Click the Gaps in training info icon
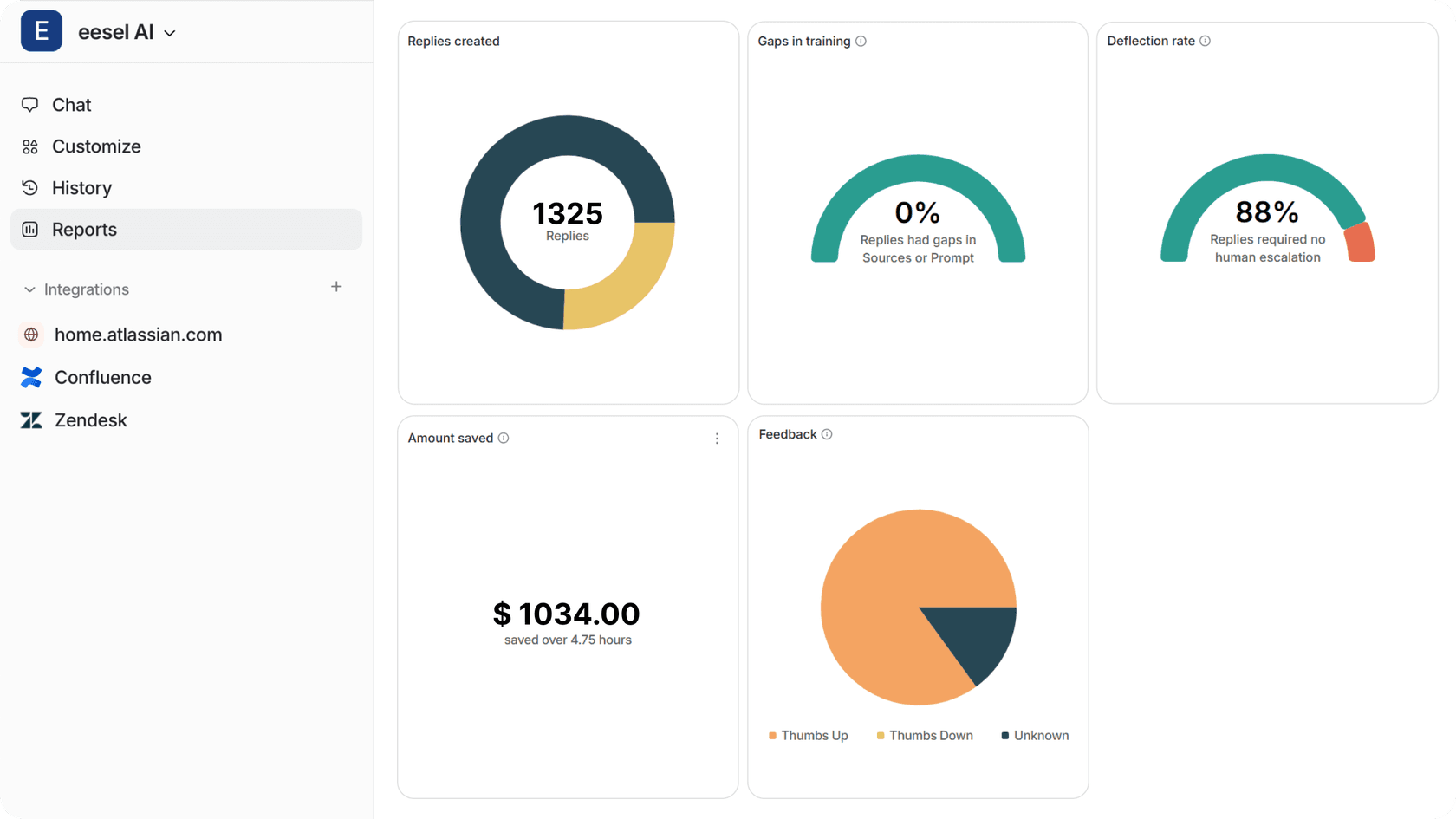 tap(861, 41)
